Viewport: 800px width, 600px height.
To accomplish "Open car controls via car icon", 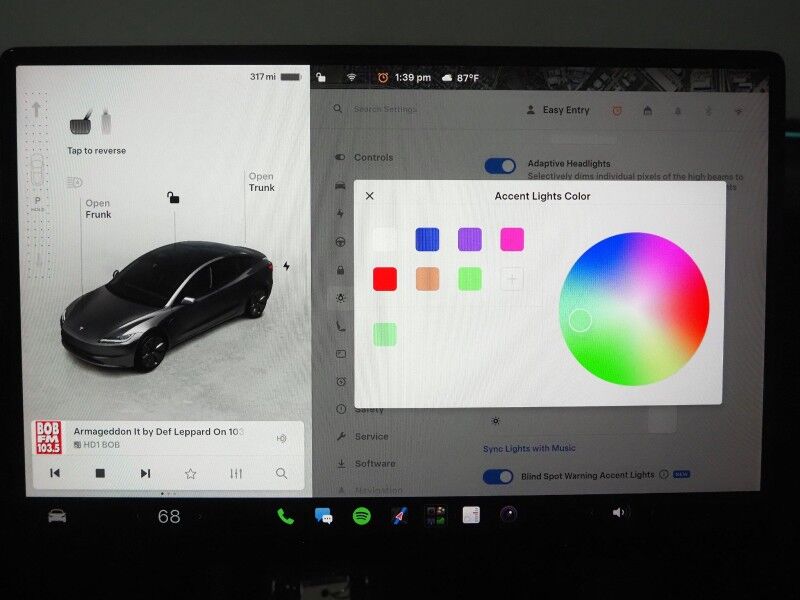I will click(x=57, y=516).
